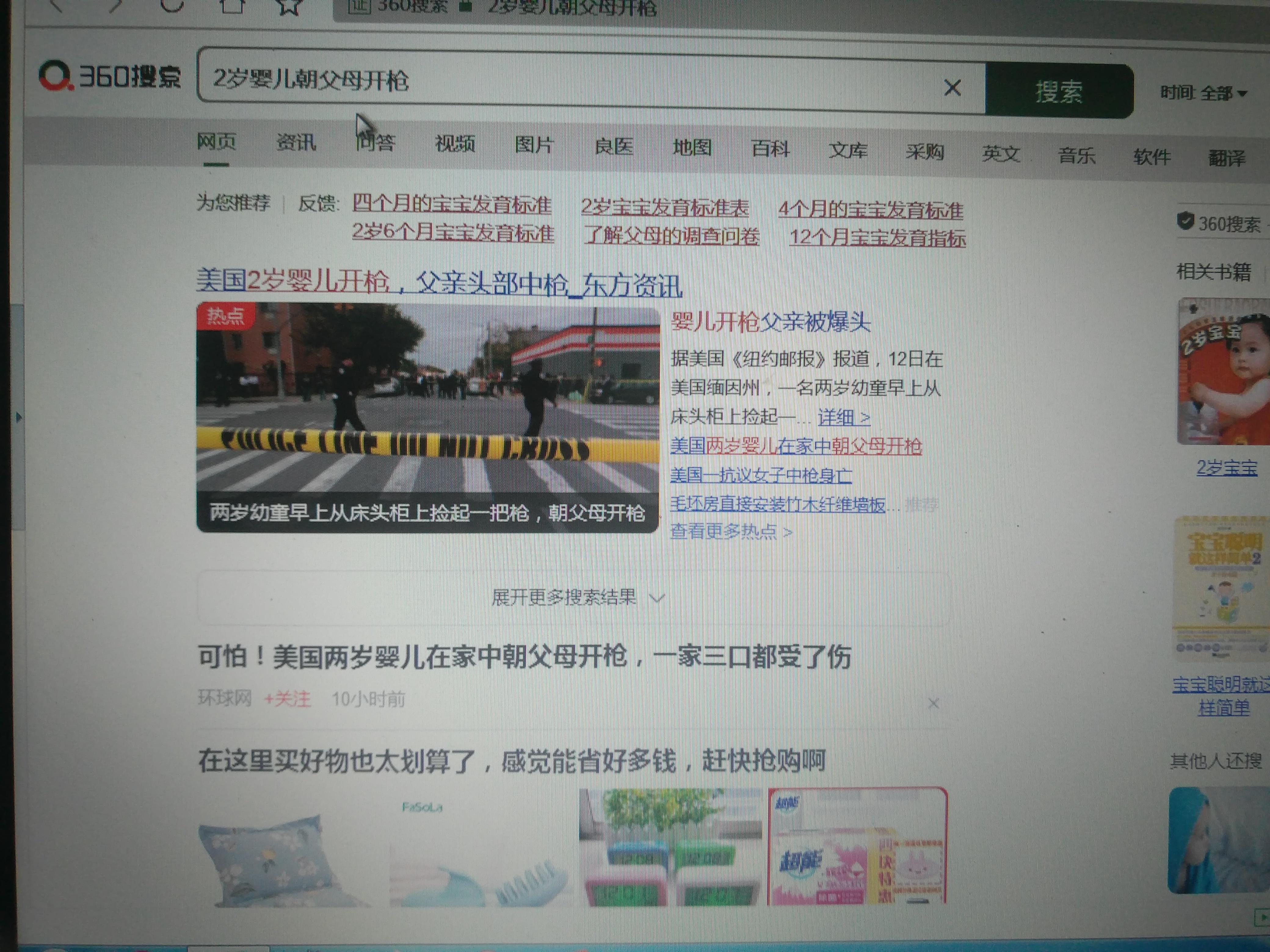
Task: Click the left-edge side panel arrow
Action: tap(18, 417)
